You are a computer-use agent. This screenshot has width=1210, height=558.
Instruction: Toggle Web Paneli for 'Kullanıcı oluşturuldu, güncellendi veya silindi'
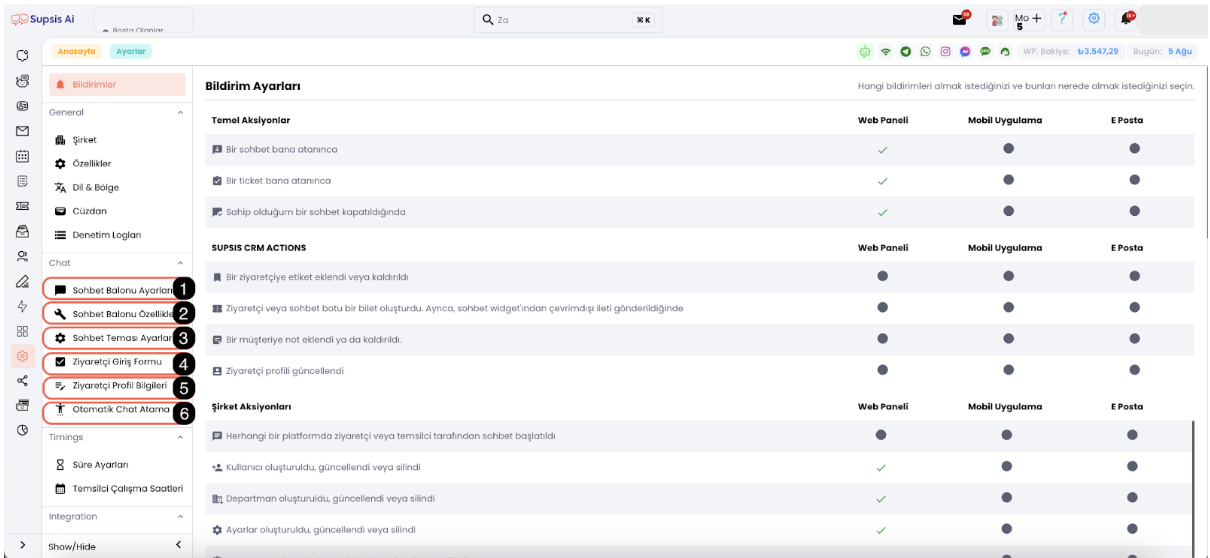(882, 467)
